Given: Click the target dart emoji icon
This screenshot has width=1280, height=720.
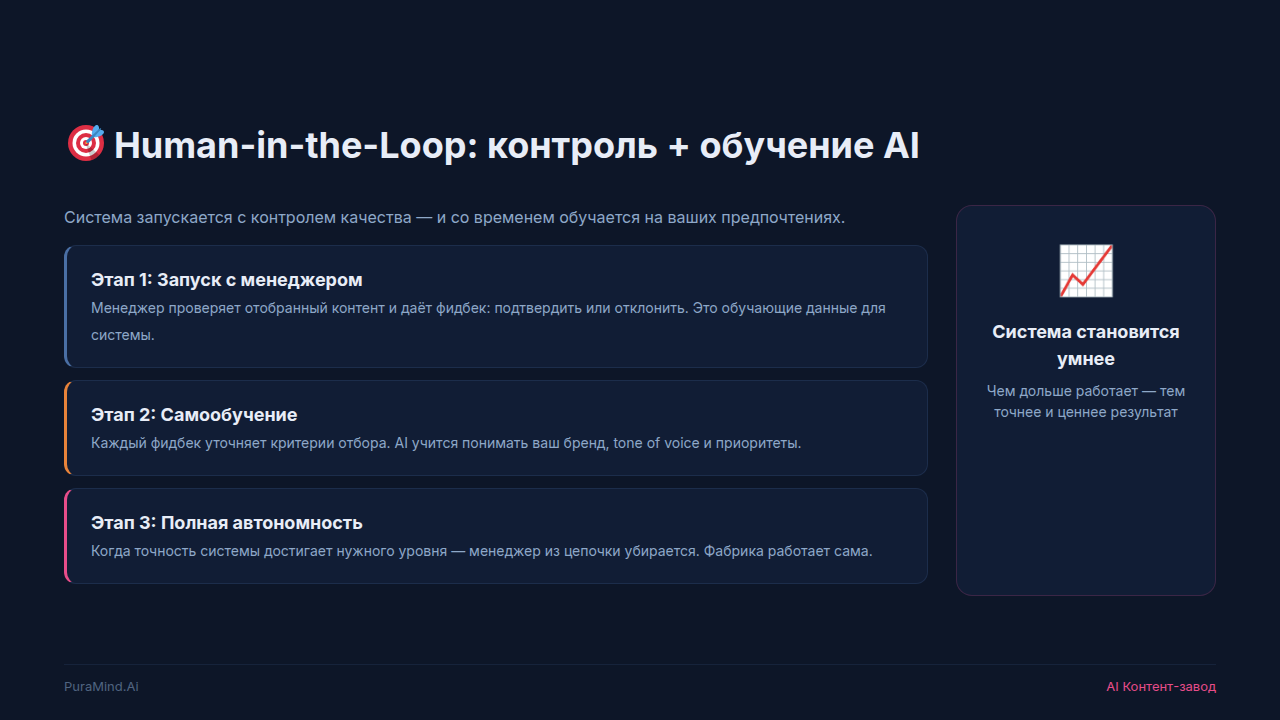Looking at the screenshot, I should tap(85, 144).
